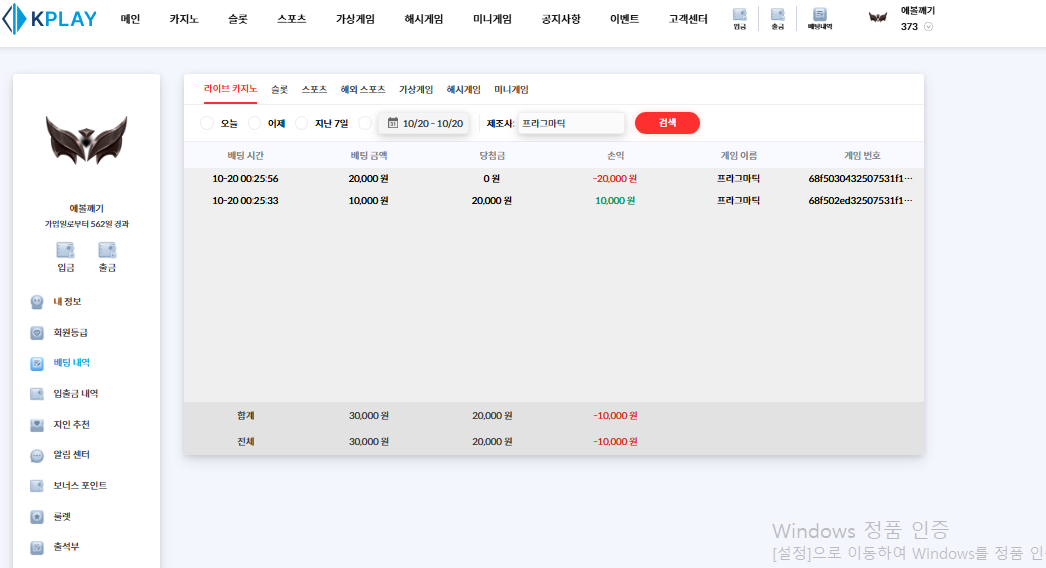1046x568 pixels.
Task: Open the 10/20 - 10/20 date range picker
Action: 424,123
